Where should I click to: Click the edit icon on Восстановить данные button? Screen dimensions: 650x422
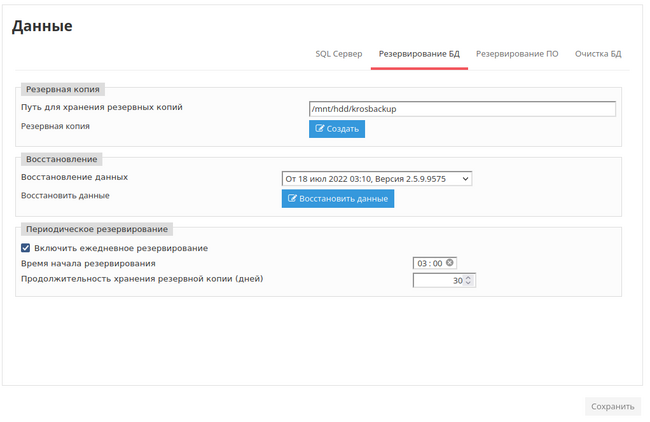(x=292, y=199)
